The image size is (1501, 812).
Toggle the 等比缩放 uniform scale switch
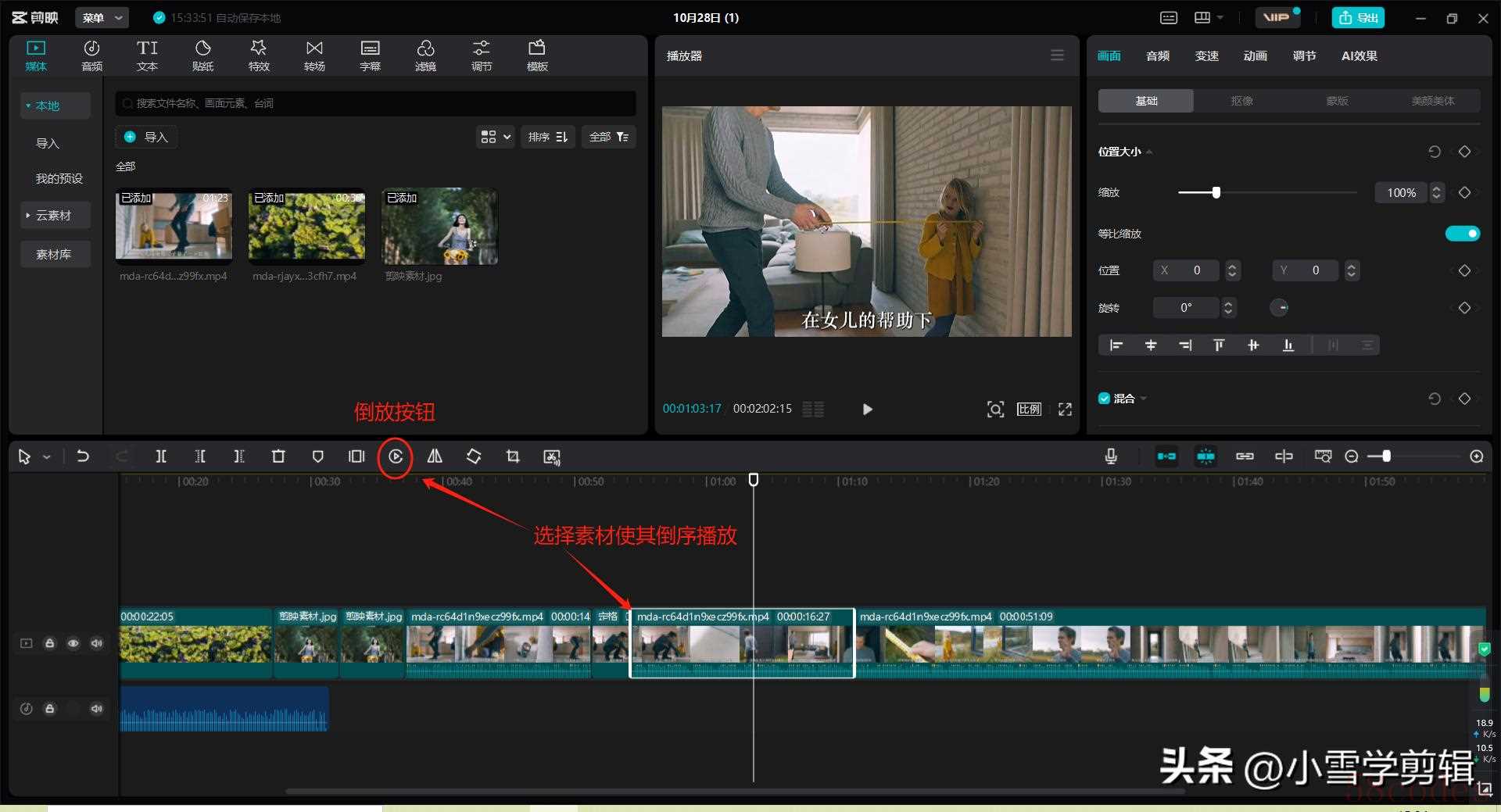[1462, 234]
